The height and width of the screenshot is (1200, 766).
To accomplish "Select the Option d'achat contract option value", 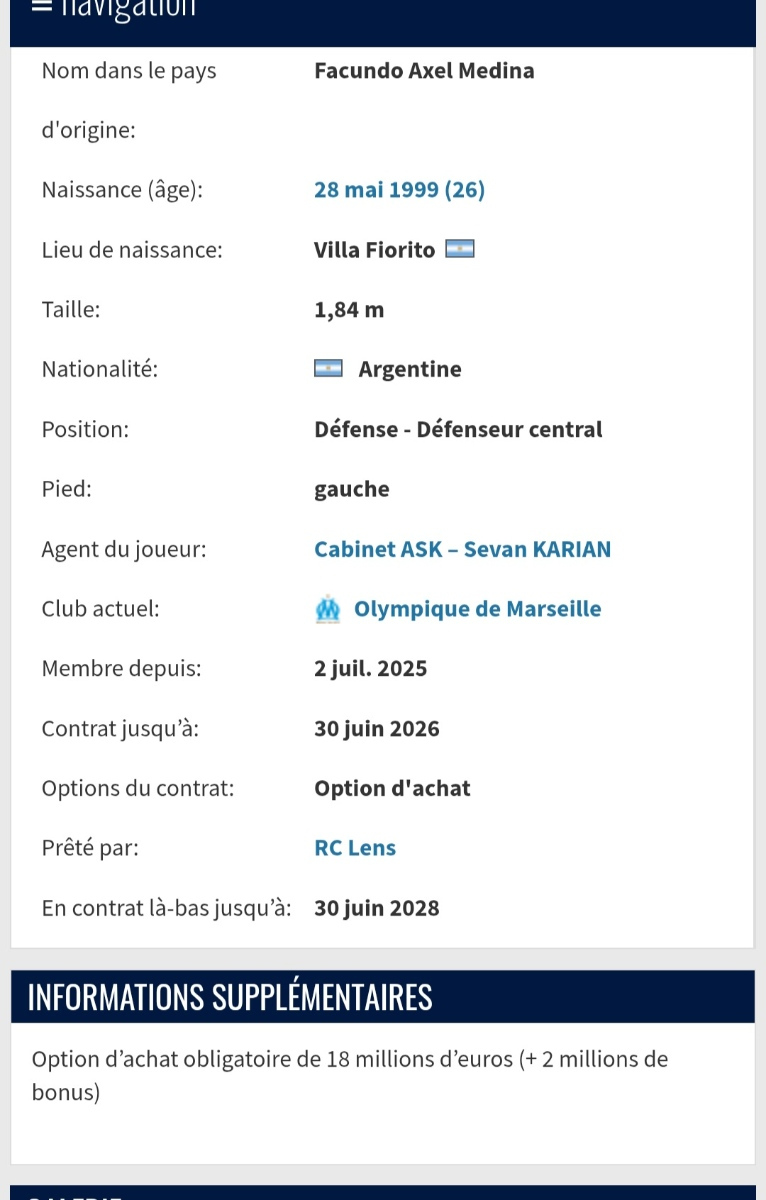I will 392,788.
